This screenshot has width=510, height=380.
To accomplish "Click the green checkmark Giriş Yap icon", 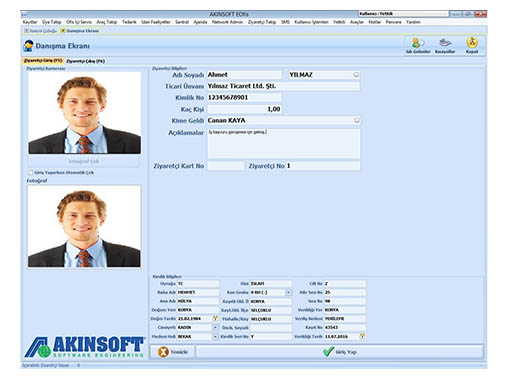I will point(328,351).
